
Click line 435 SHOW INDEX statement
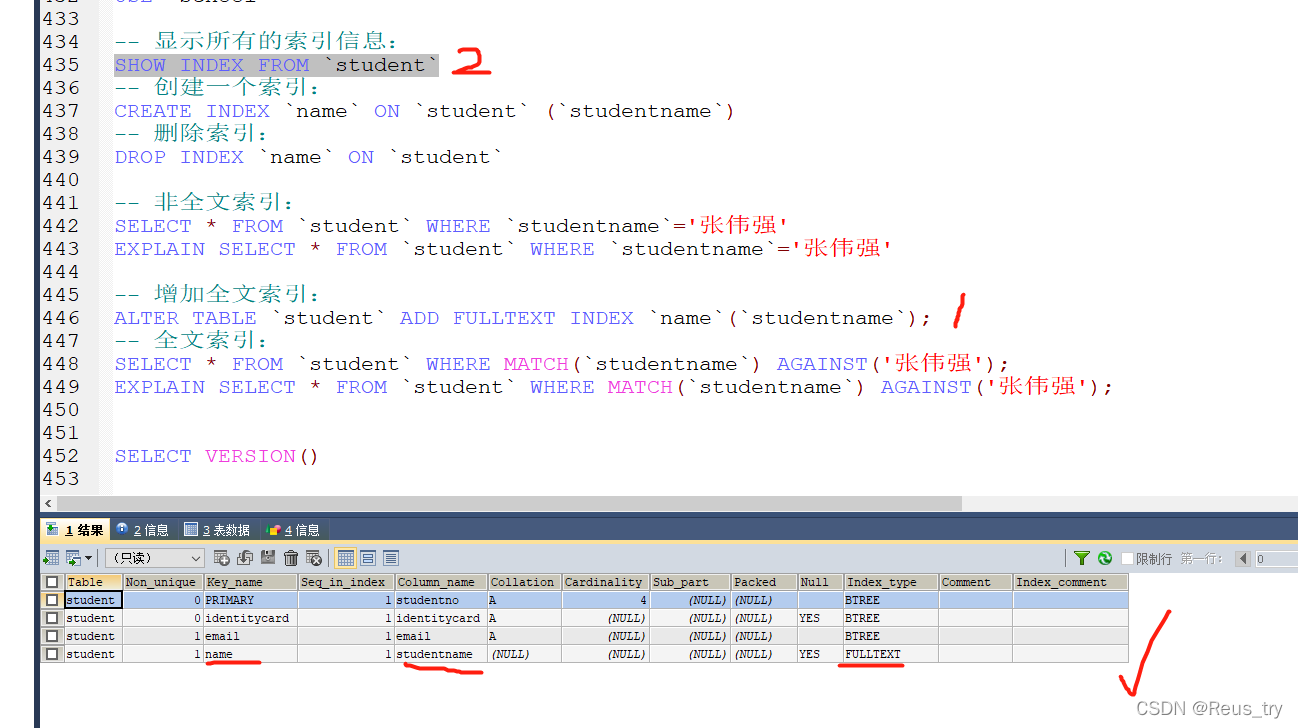click(x=276, y=65)
